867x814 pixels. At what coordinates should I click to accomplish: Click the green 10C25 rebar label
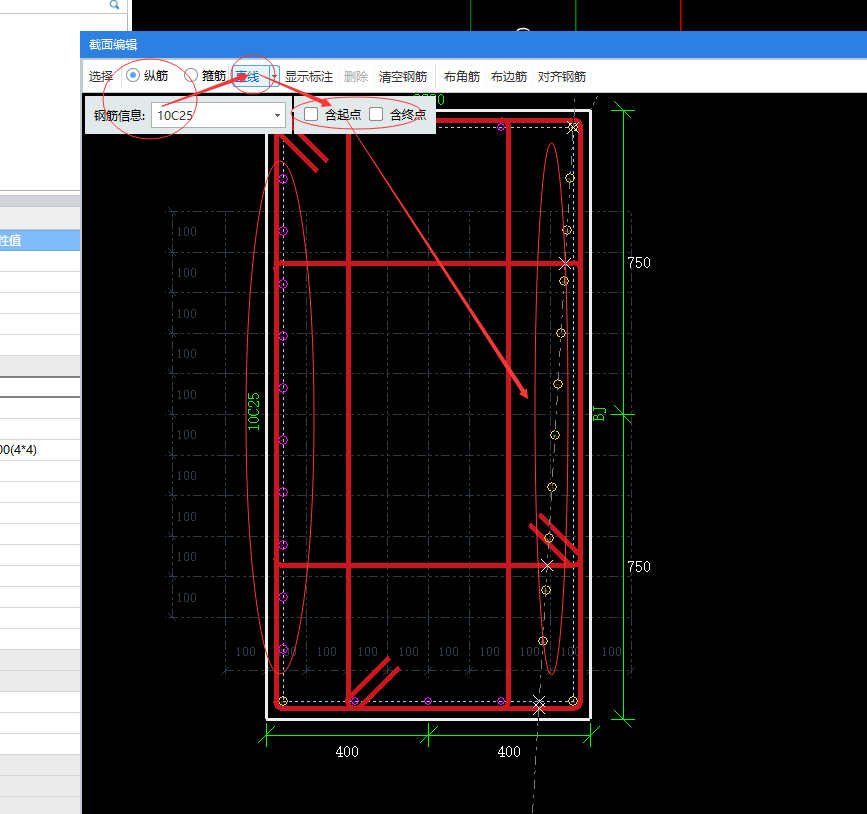point(253,411)
